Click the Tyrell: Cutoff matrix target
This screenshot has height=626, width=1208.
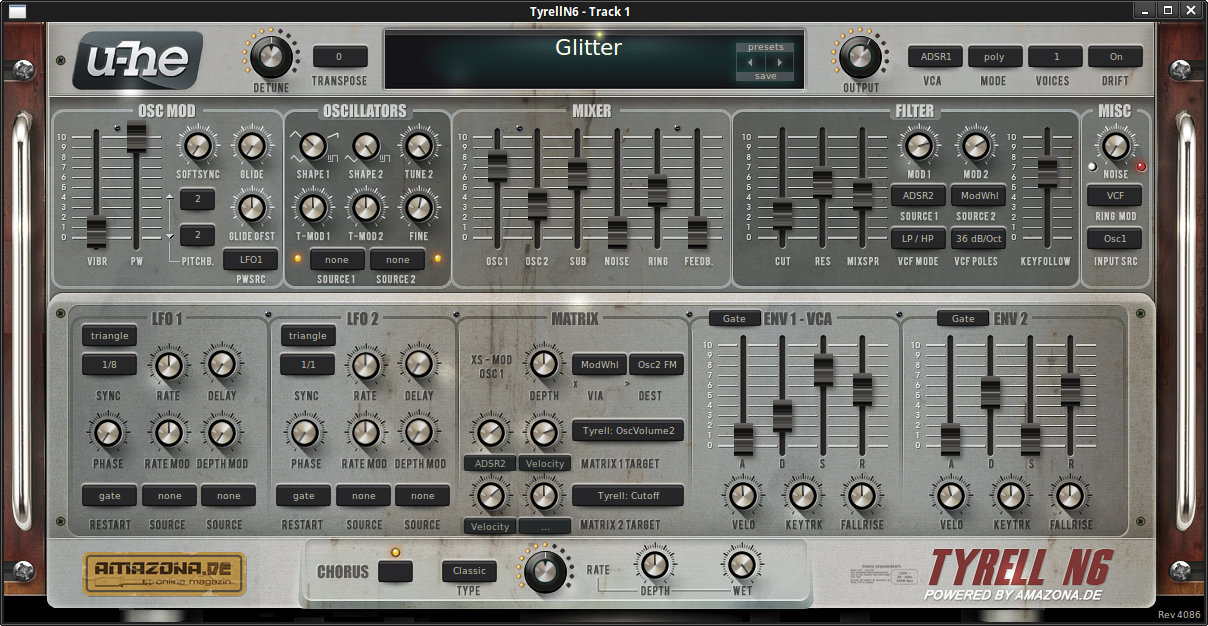click(x=629, y=496)
